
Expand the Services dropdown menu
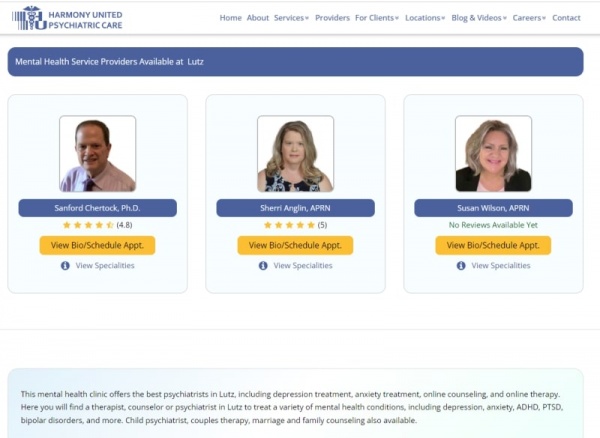pyautogui.click(x=291, y=18)
